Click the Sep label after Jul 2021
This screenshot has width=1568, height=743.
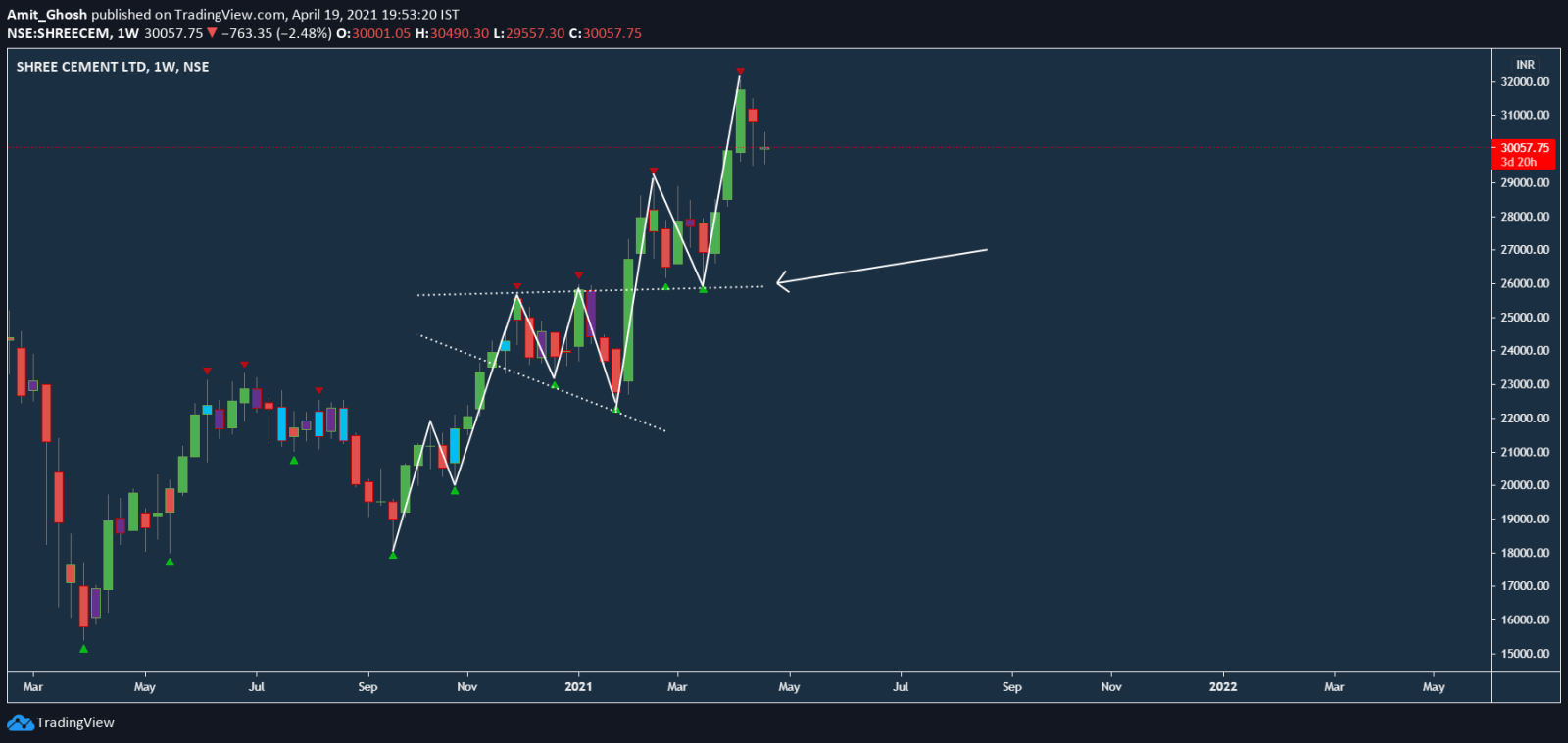click(x=1012, y=687)
